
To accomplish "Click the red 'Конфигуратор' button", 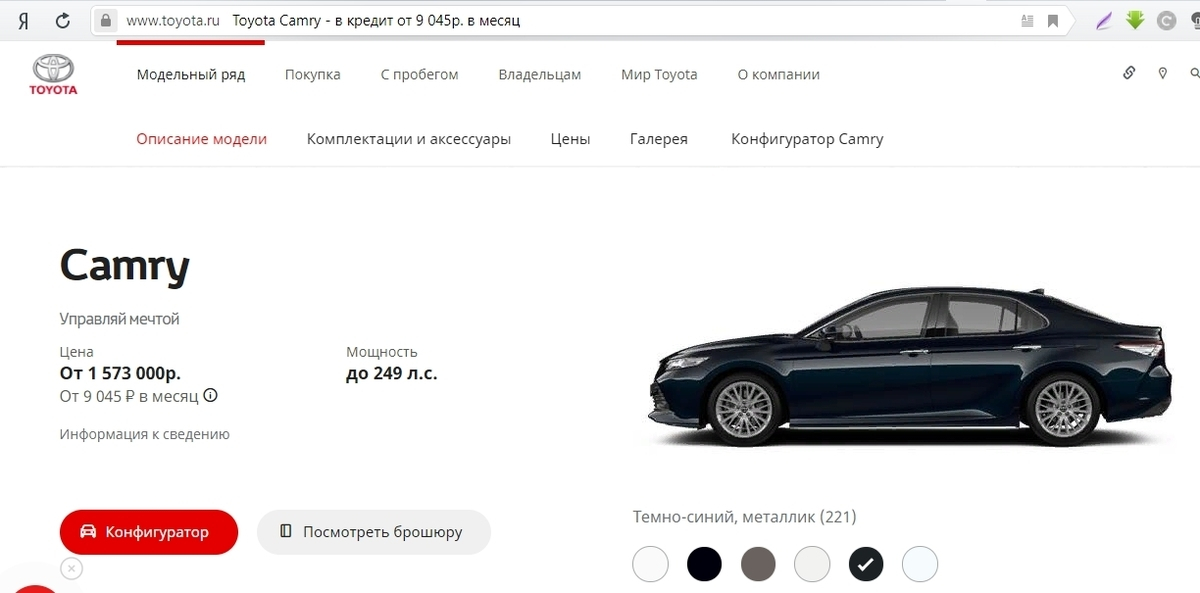I will 149,532.
